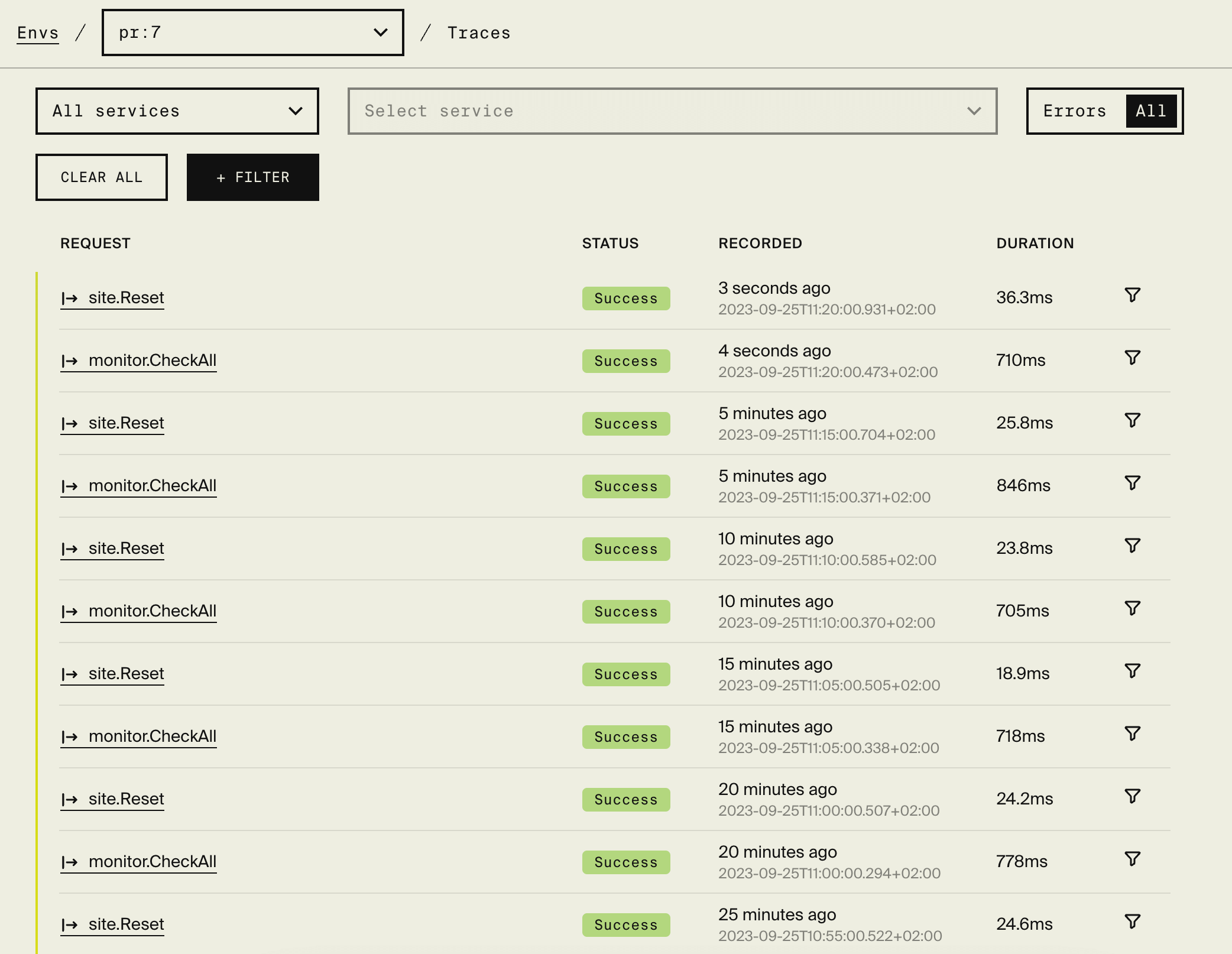Add a filter with + FILTER button
This screenshot has width=1232, height=954.
pos(253,177)
